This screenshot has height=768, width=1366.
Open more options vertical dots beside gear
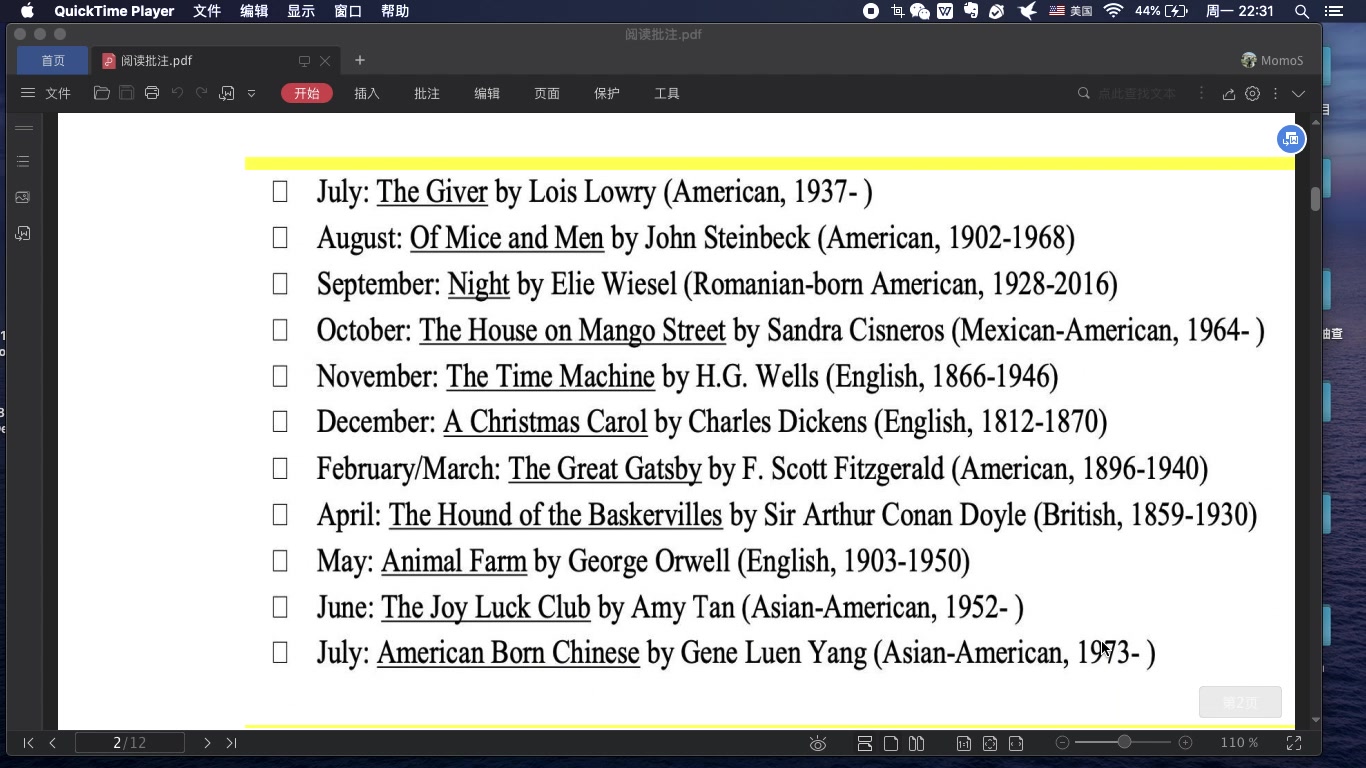[1275, 93]
